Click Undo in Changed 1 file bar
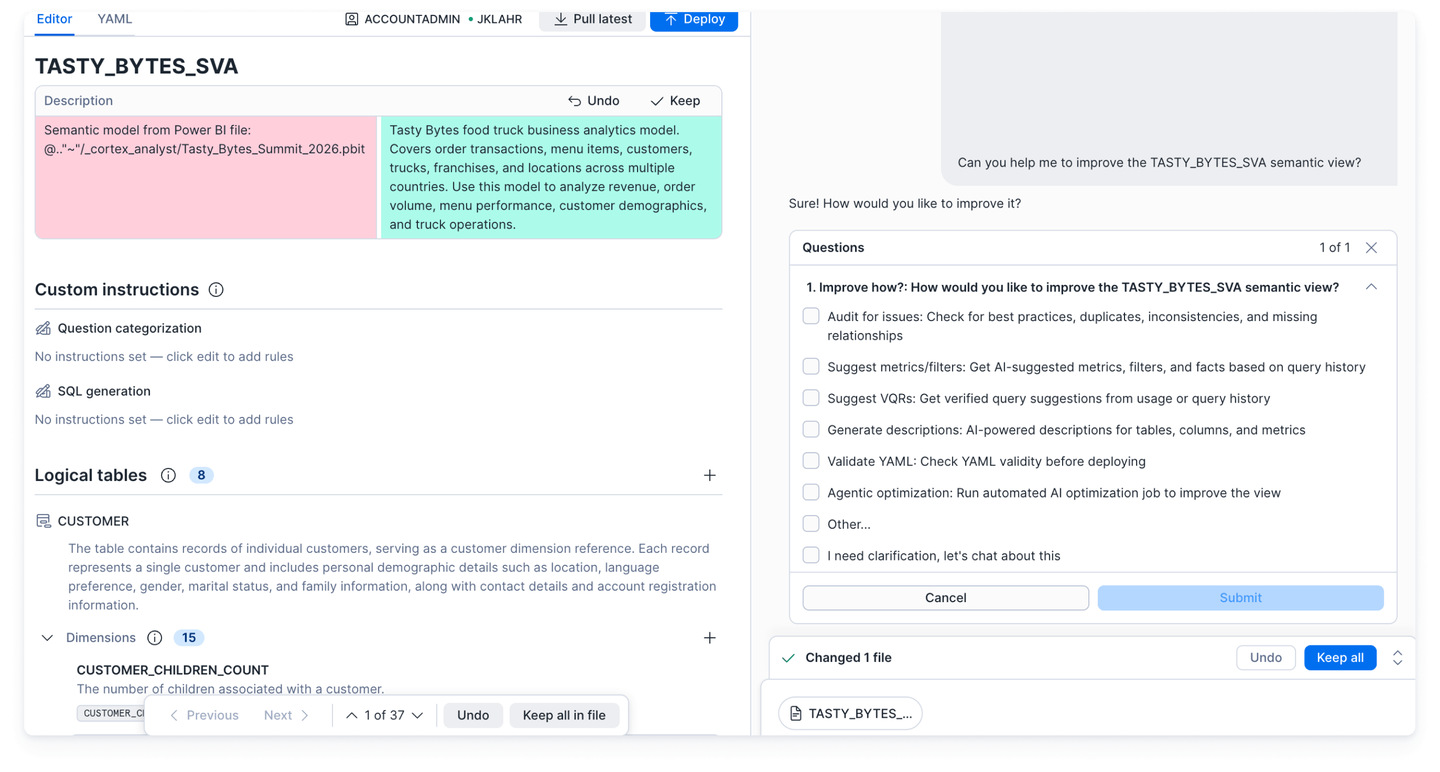Viewport: 1440px width, 772px height. pos(1265,658)
